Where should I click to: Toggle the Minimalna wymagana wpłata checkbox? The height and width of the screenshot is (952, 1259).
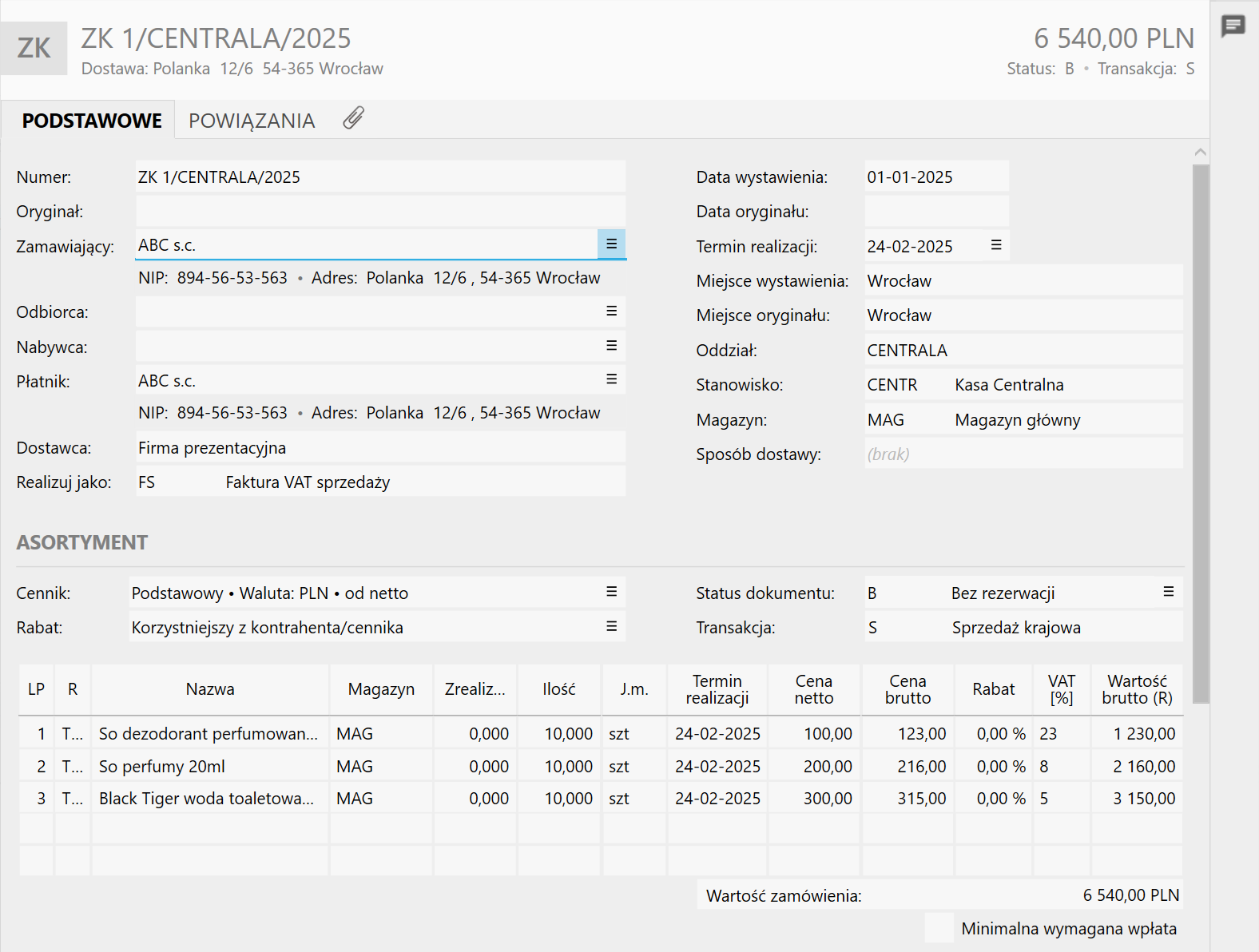click(939, 928)
